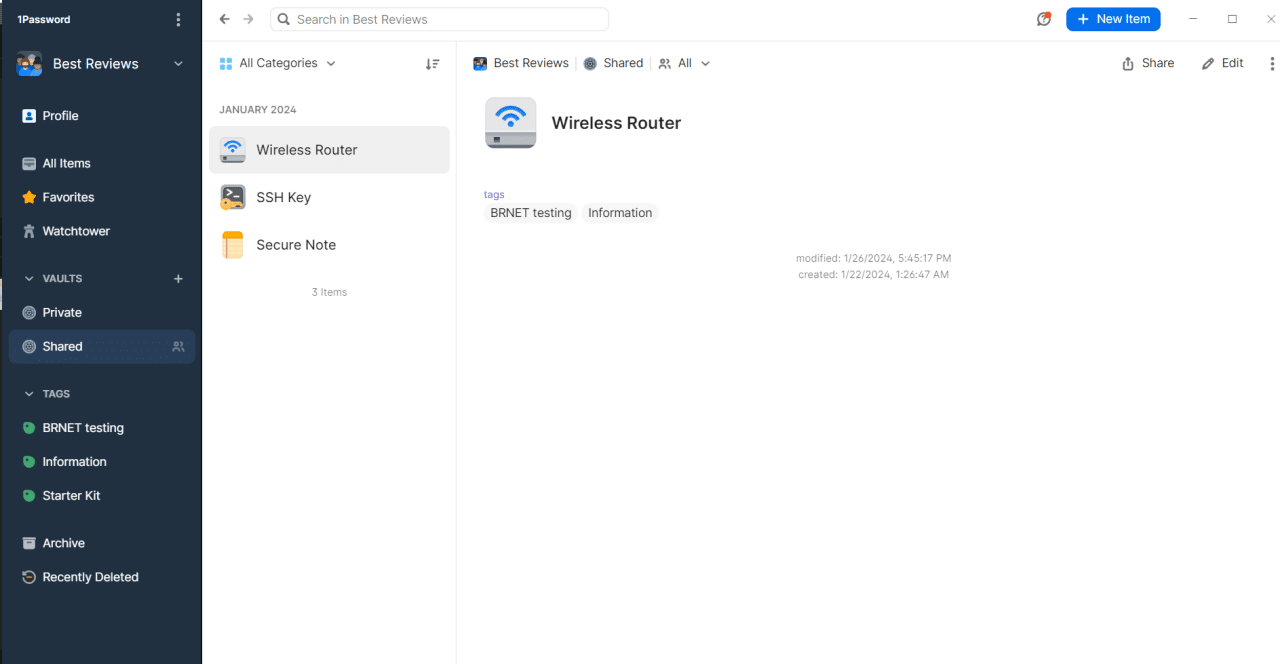This screenshot has width=1280, height=664.
Task: Click the back navigation arrow
Action: click(224, 19)
